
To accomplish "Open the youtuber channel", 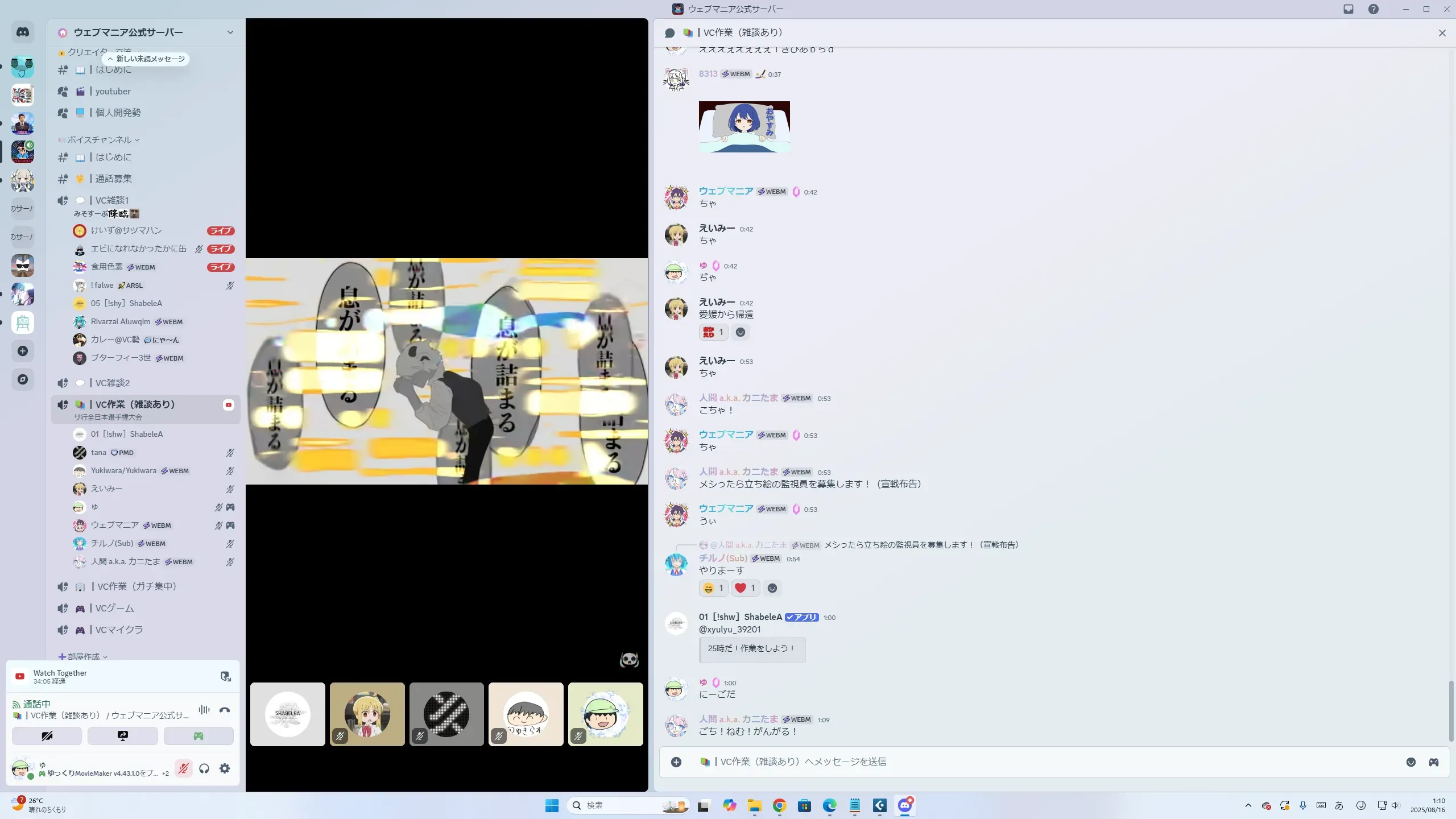I will 113,91.
